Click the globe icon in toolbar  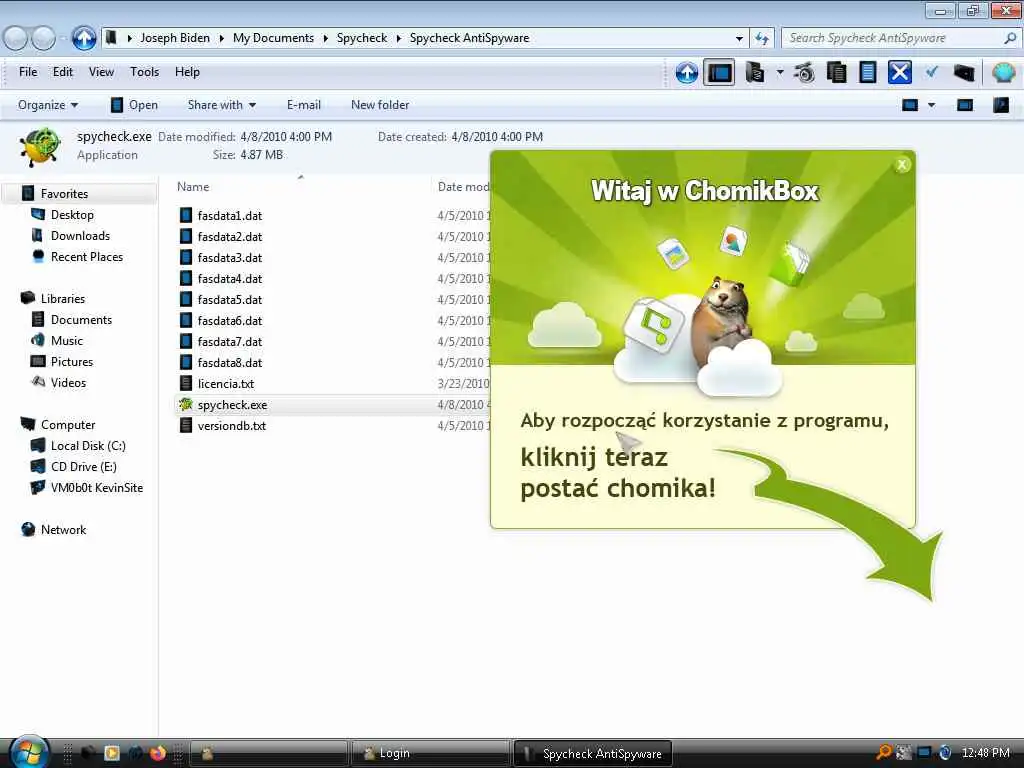coord(1004,72)
